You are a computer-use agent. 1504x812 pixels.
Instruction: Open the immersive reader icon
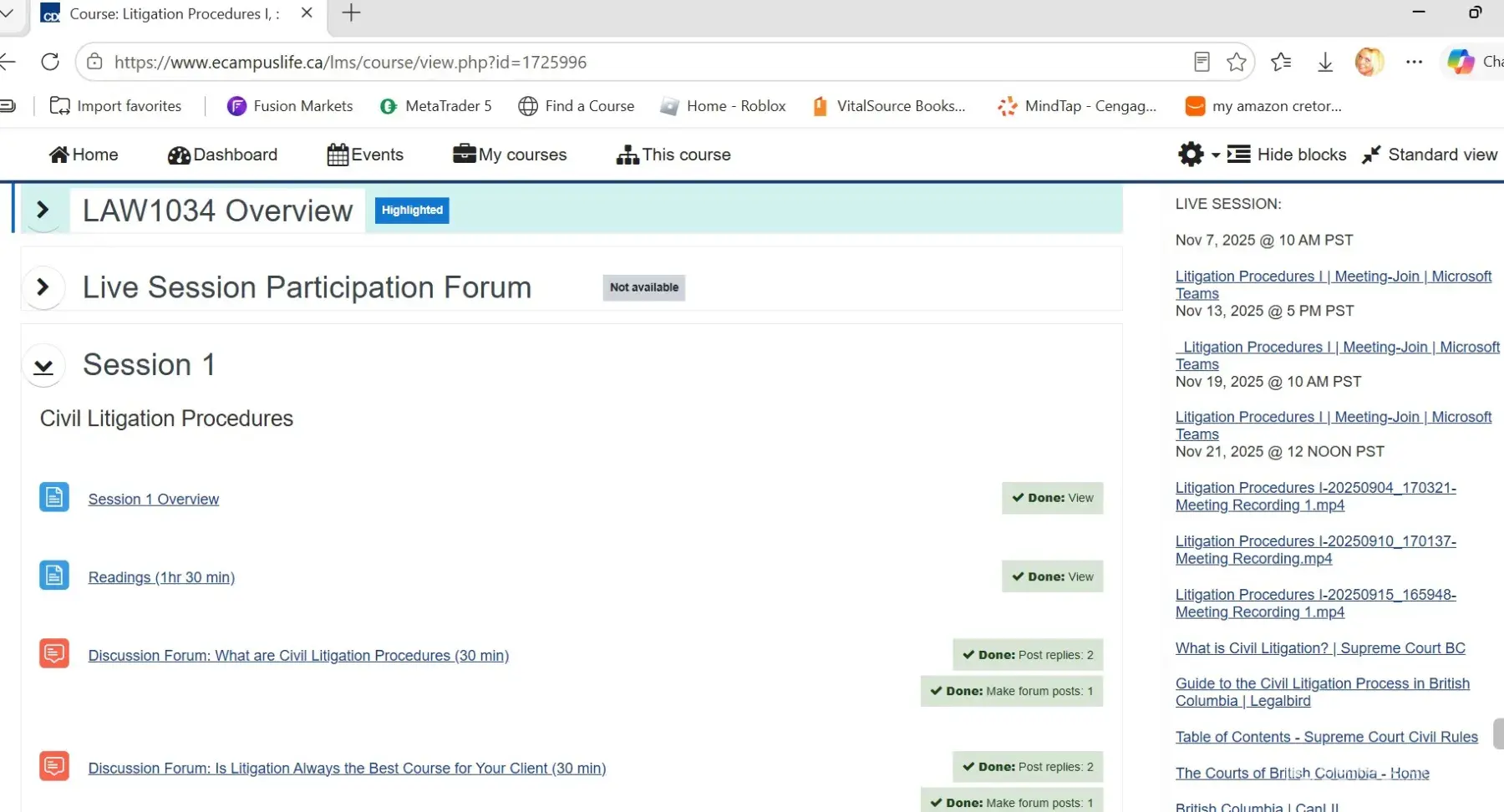coord(1202,62)
